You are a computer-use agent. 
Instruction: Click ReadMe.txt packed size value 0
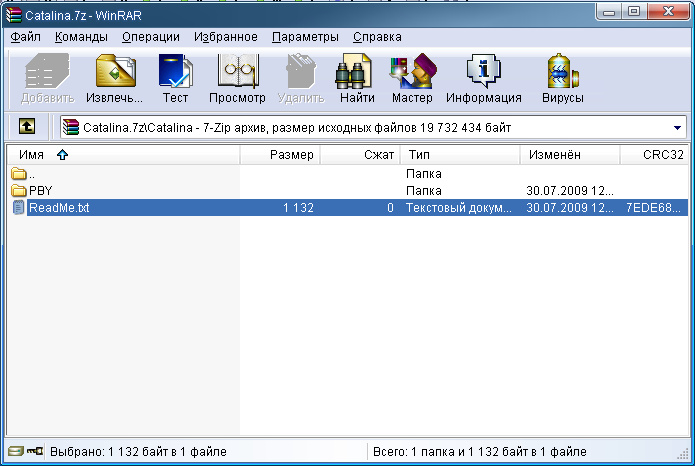coord(390,208)
